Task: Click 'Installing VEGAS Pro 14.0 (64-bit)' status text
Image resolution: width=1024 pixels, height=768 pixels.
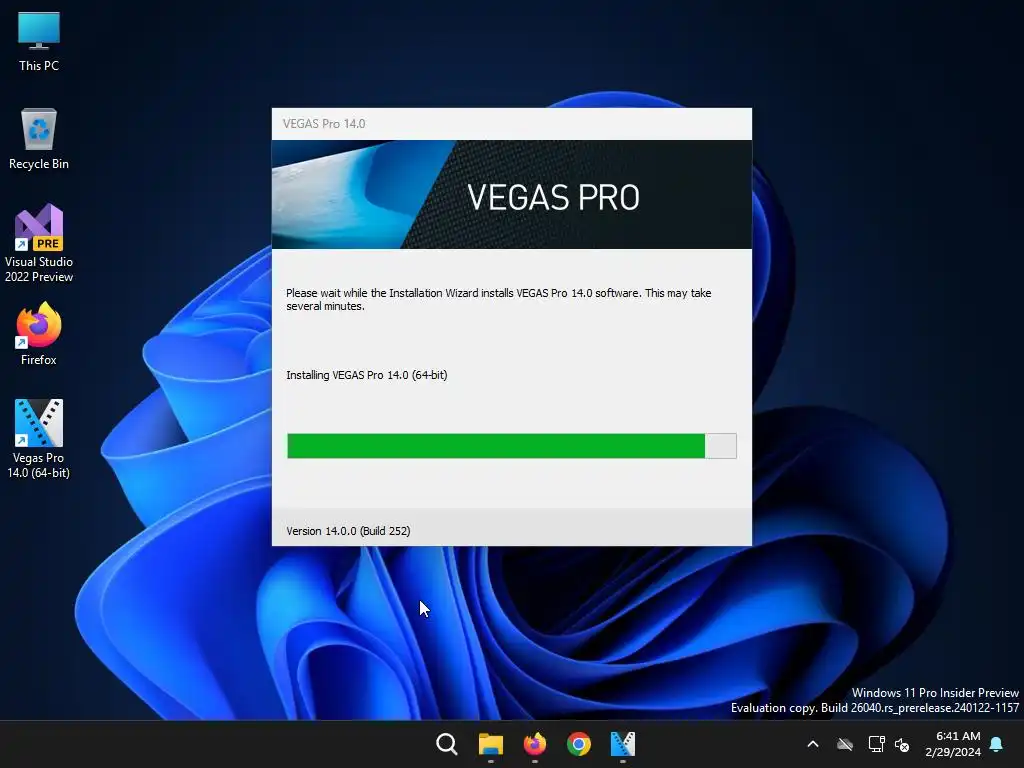Action: point(366,375)
